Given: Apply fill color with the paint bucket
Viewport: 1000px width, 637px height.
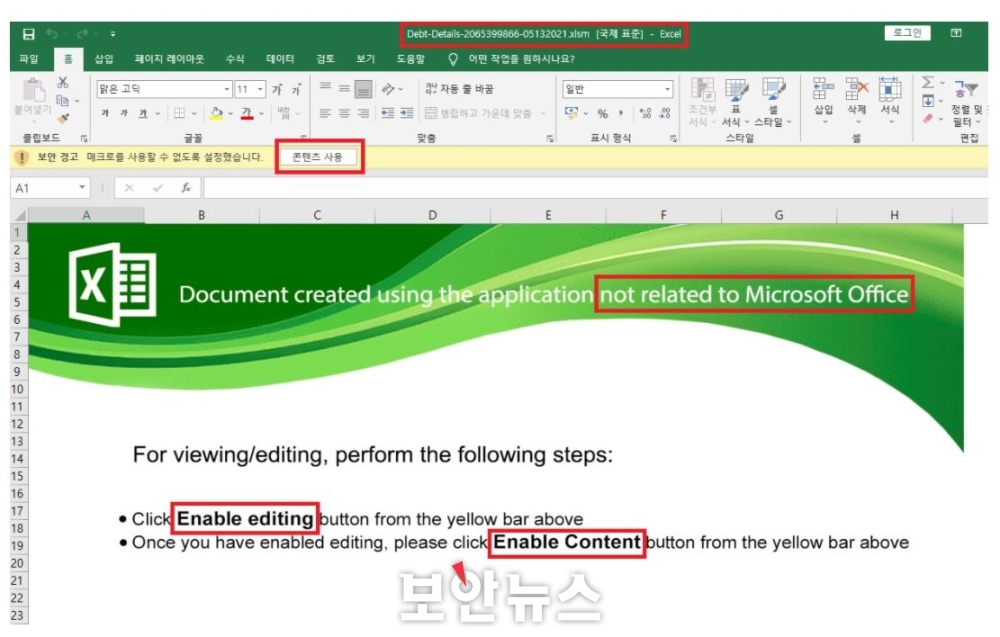Looking at the screenshot, I should click(217, 113).
